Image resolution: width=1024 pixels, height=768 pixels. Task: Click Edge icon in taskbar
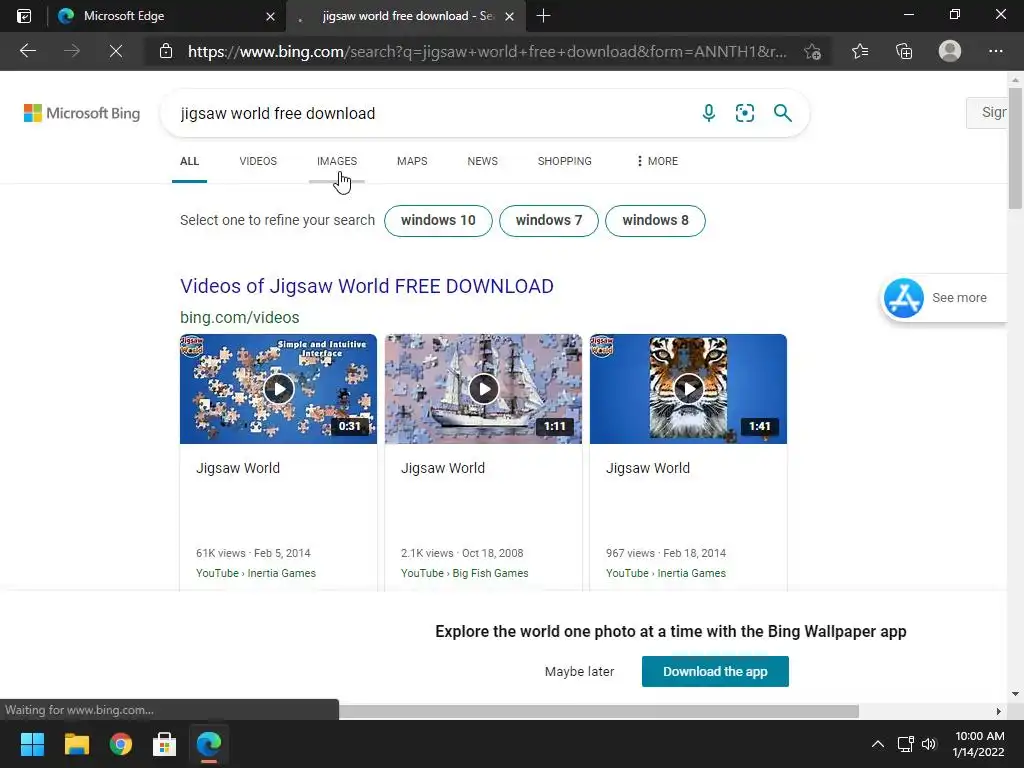pos(209,744)
